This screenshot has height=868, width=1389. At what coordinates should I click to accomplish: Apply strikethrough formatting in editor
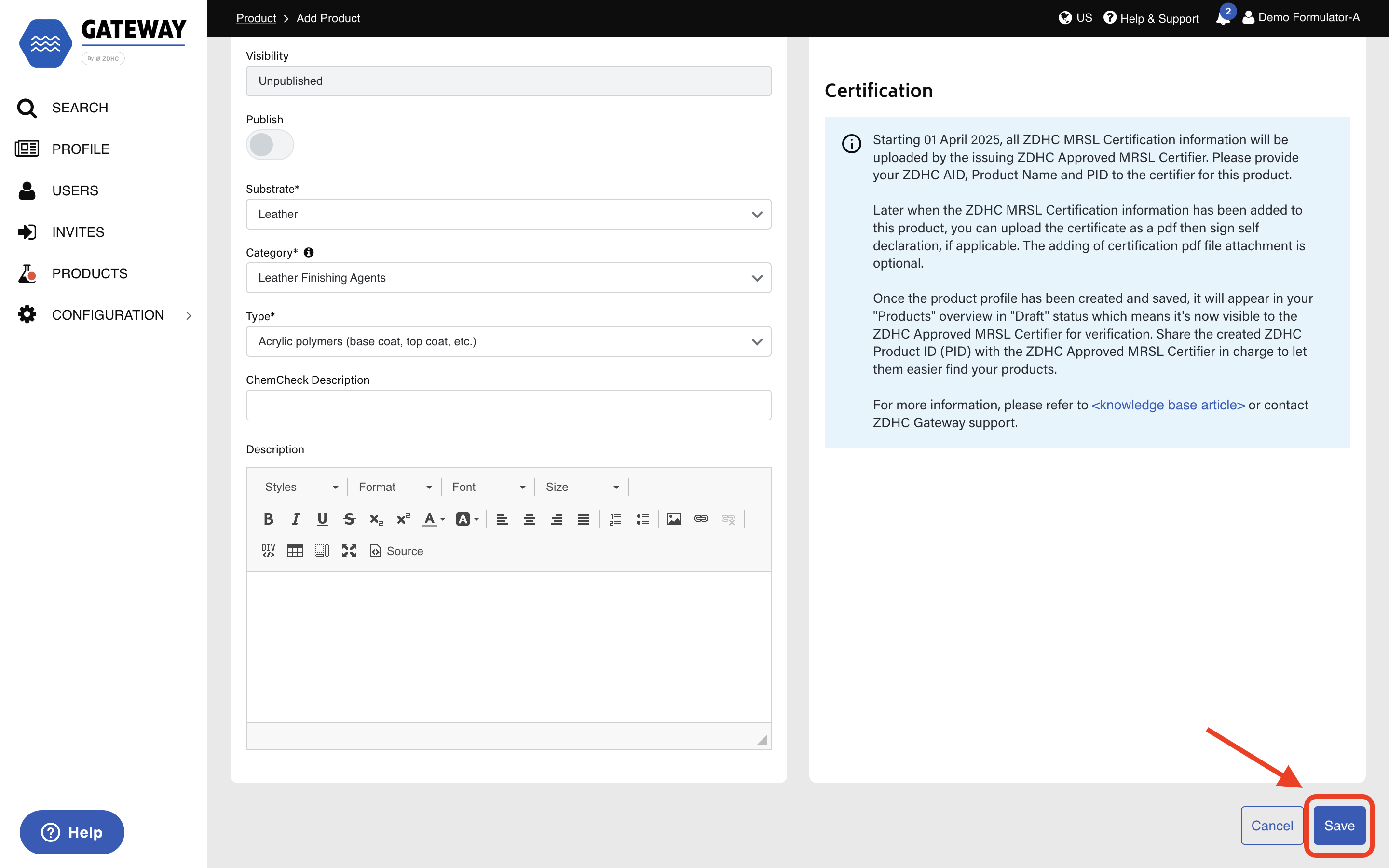[350, 519]
